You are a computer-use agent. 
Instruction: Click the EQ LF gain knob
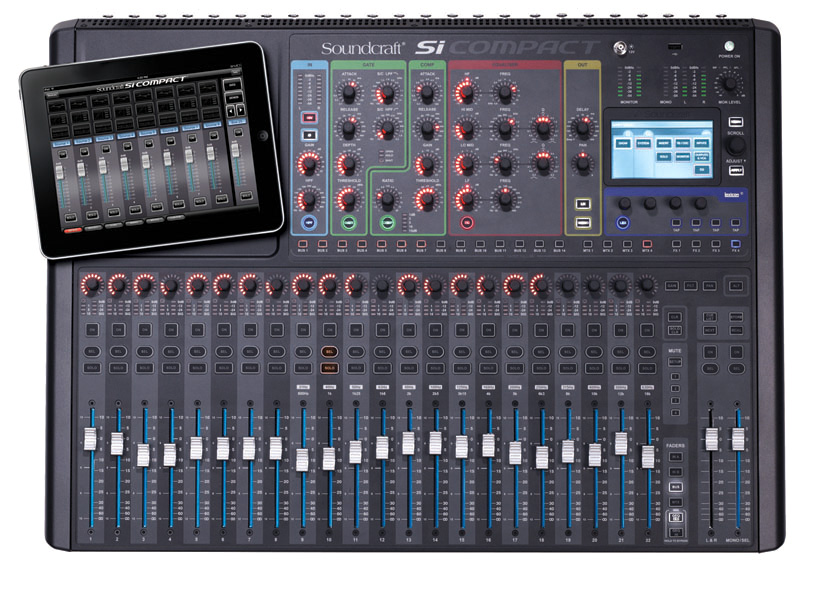466,200
